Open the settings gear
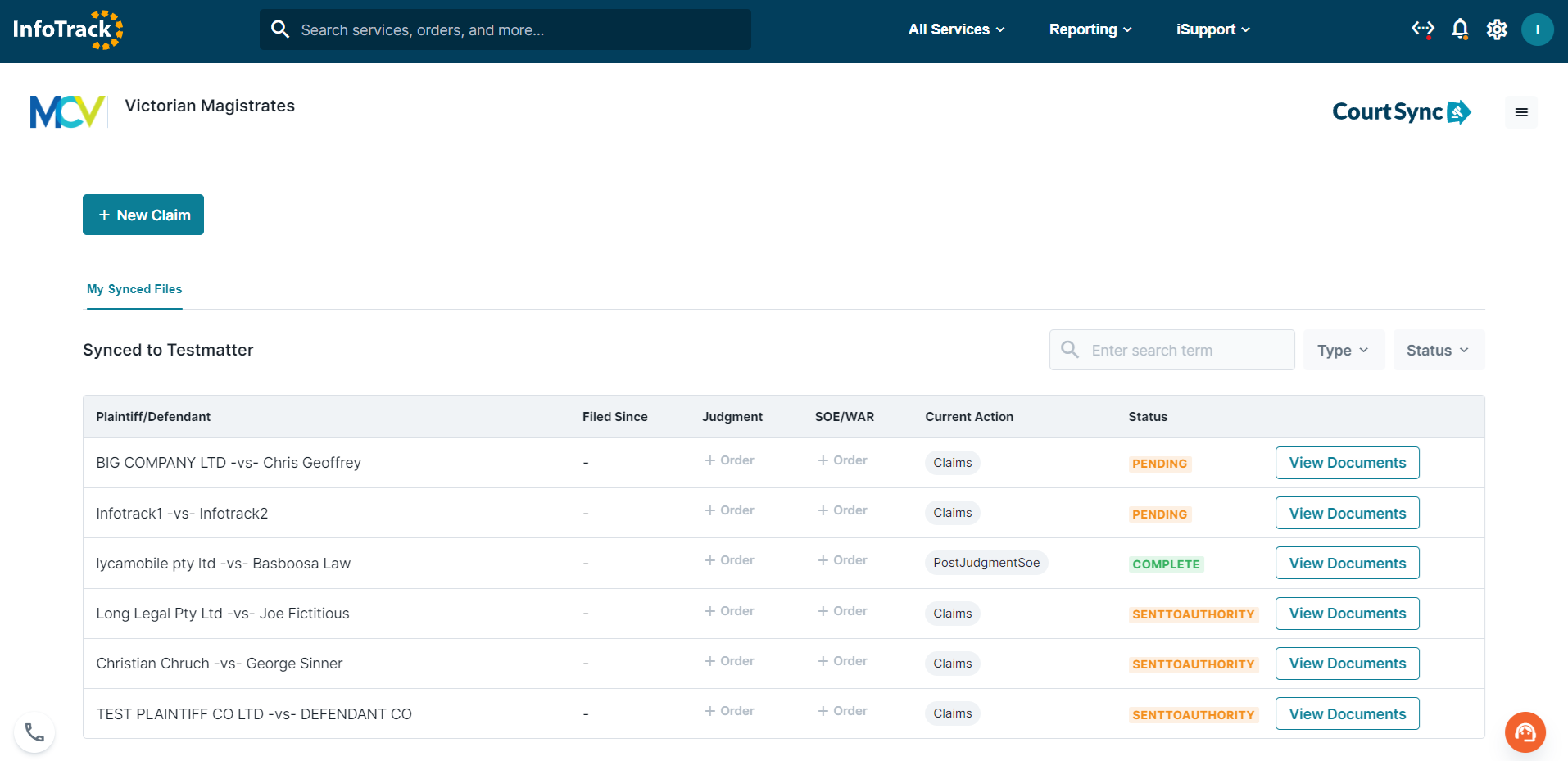The image size is (1568, 761). click(x=1497, y=29)
